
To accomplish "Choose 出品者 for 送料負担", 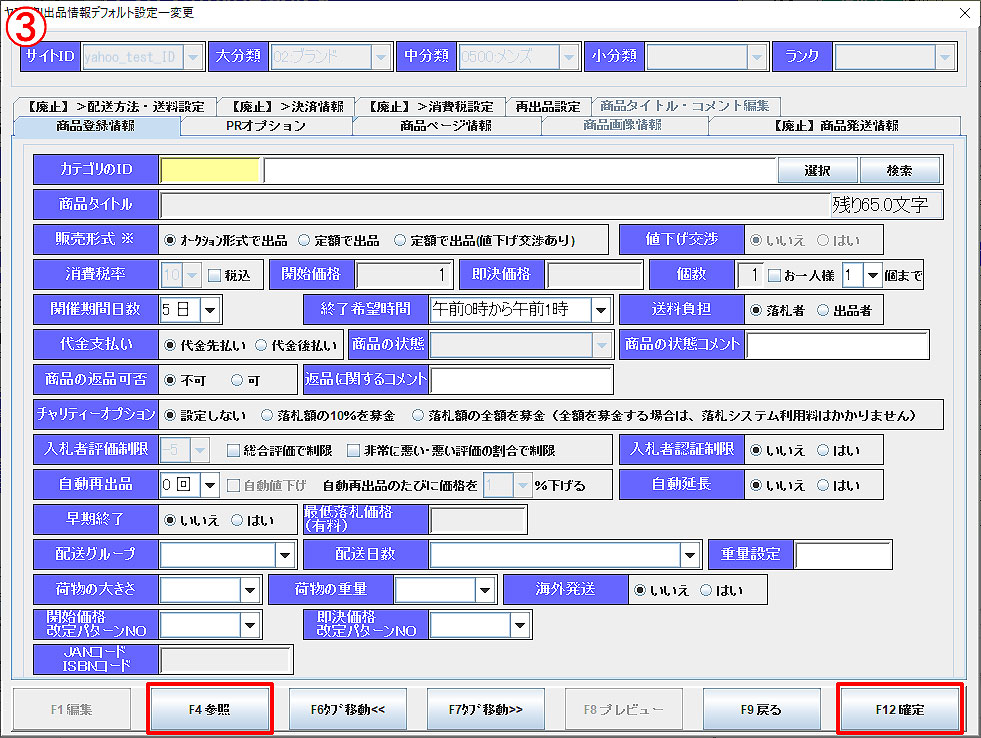I will coord(823,310).
